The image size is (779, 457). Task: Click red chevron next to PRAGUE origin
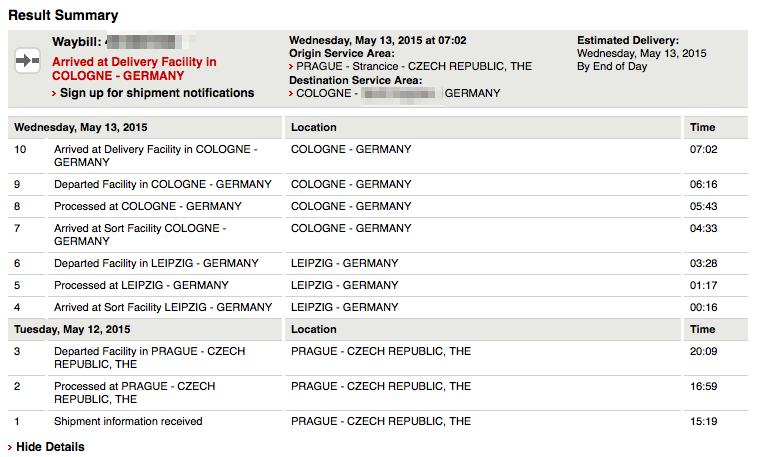291,67
